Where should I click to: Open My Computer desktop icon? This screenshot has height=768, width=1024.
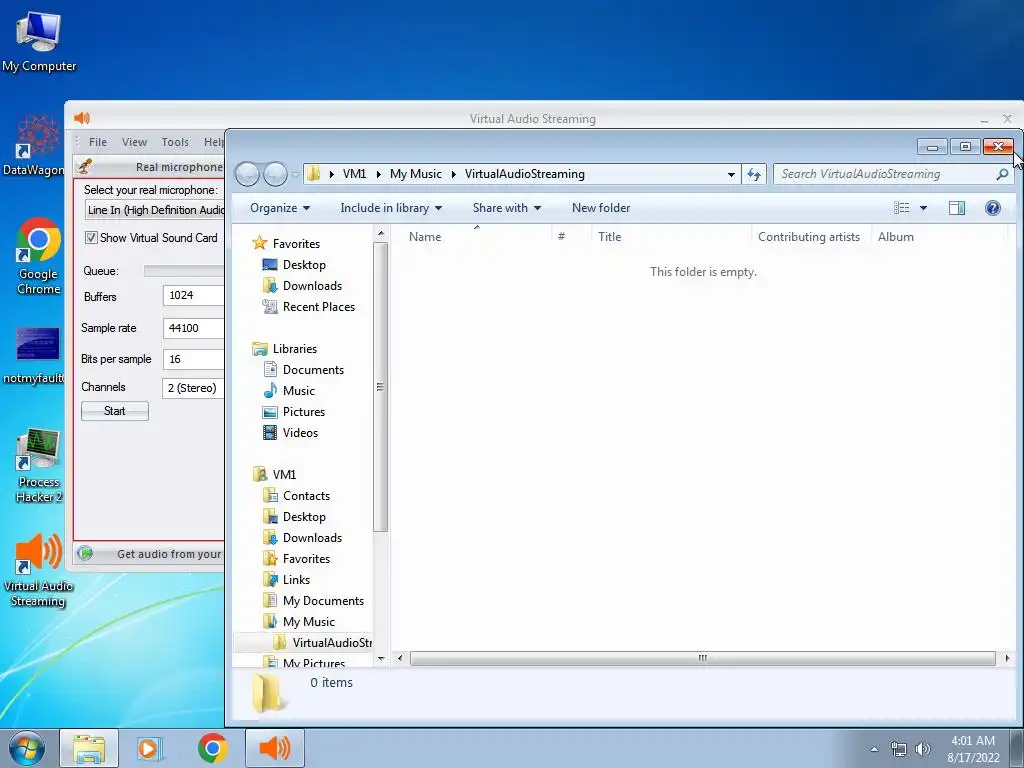tap(39, 42)
